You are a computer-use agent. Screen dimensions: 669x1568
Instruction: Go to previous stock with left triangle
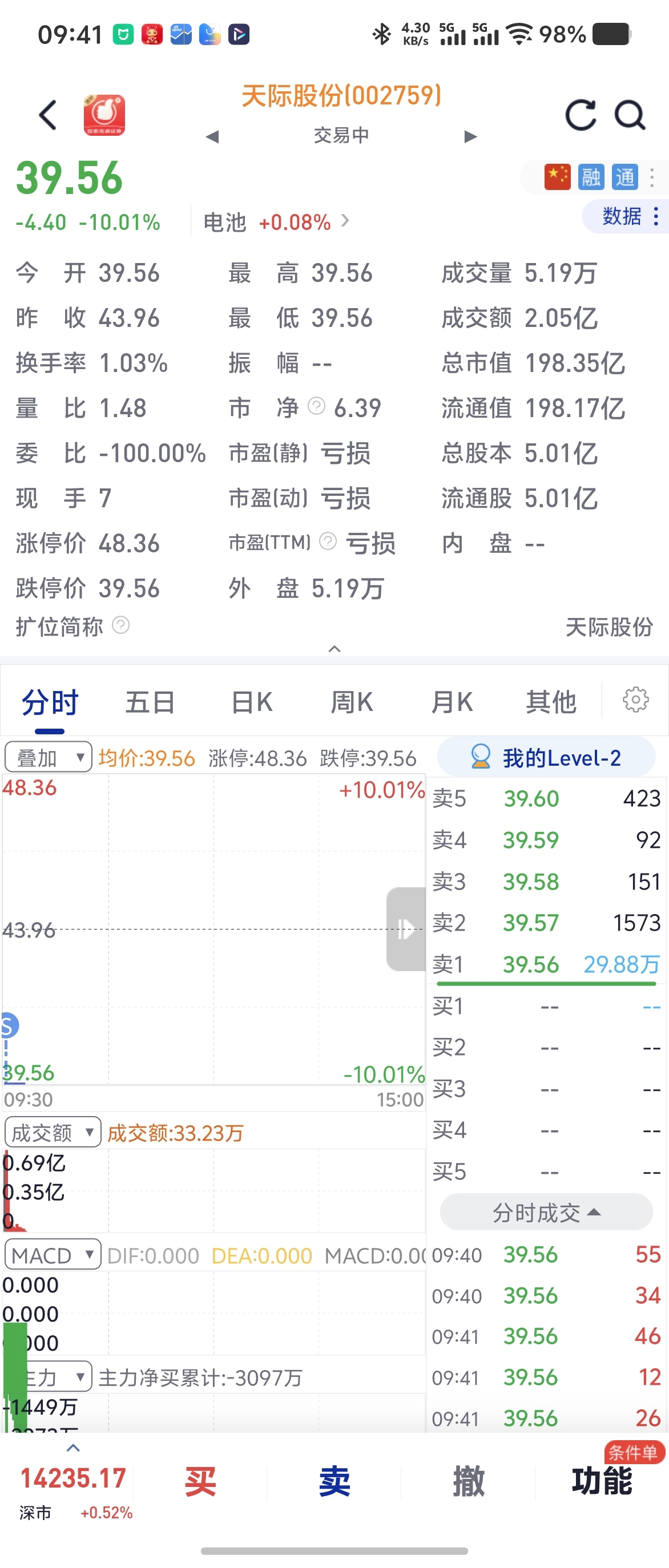coord(212,136)
